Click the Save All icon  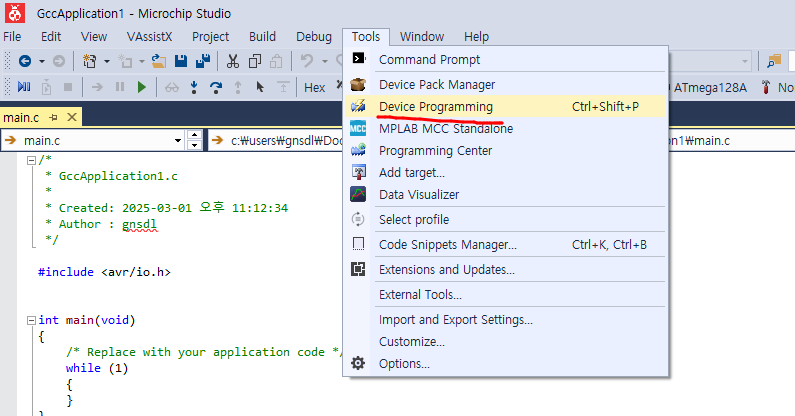tap(203, 61)
